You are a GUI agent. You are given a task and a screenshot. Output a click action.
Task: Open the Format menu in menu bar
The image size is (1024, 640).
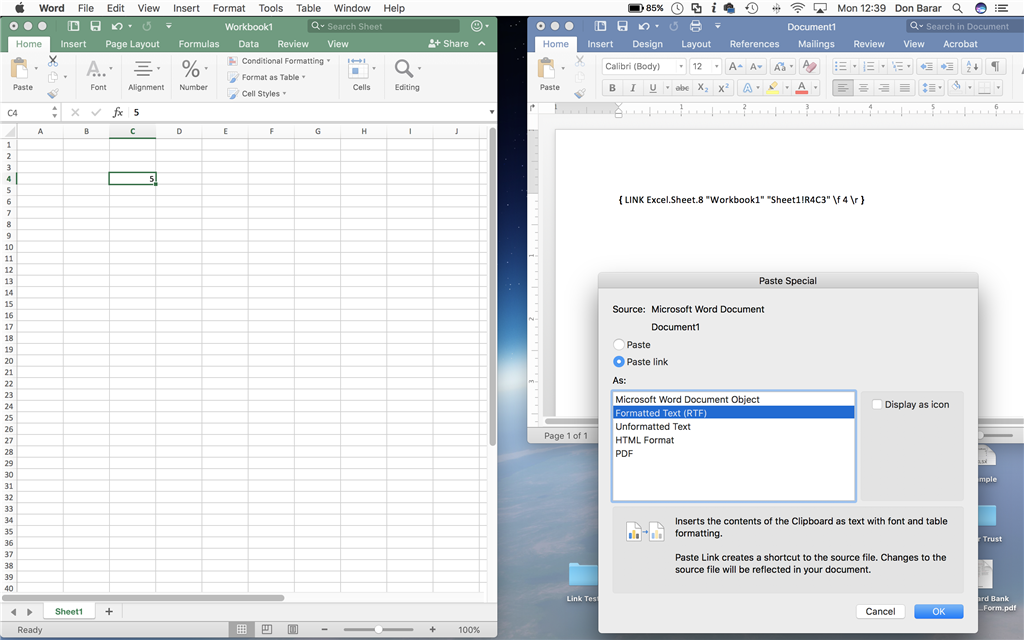[x=229, y=8]
